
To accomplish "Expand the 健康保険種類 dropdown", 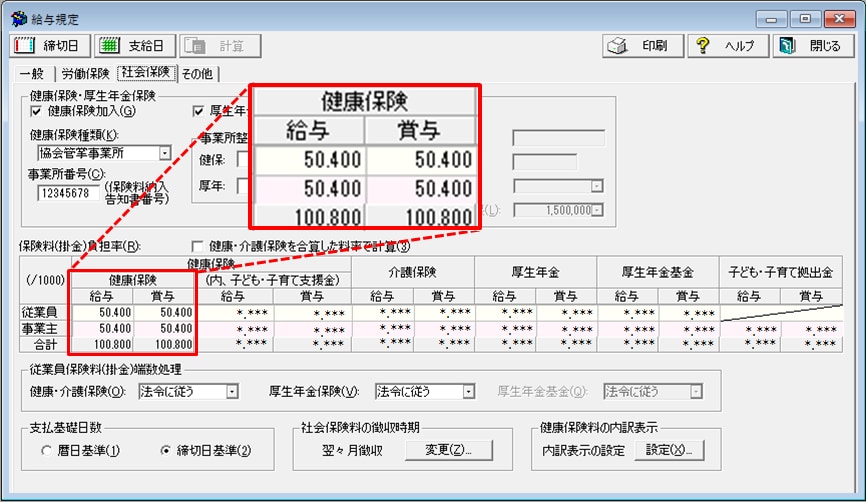I will [x=164, y=153].
